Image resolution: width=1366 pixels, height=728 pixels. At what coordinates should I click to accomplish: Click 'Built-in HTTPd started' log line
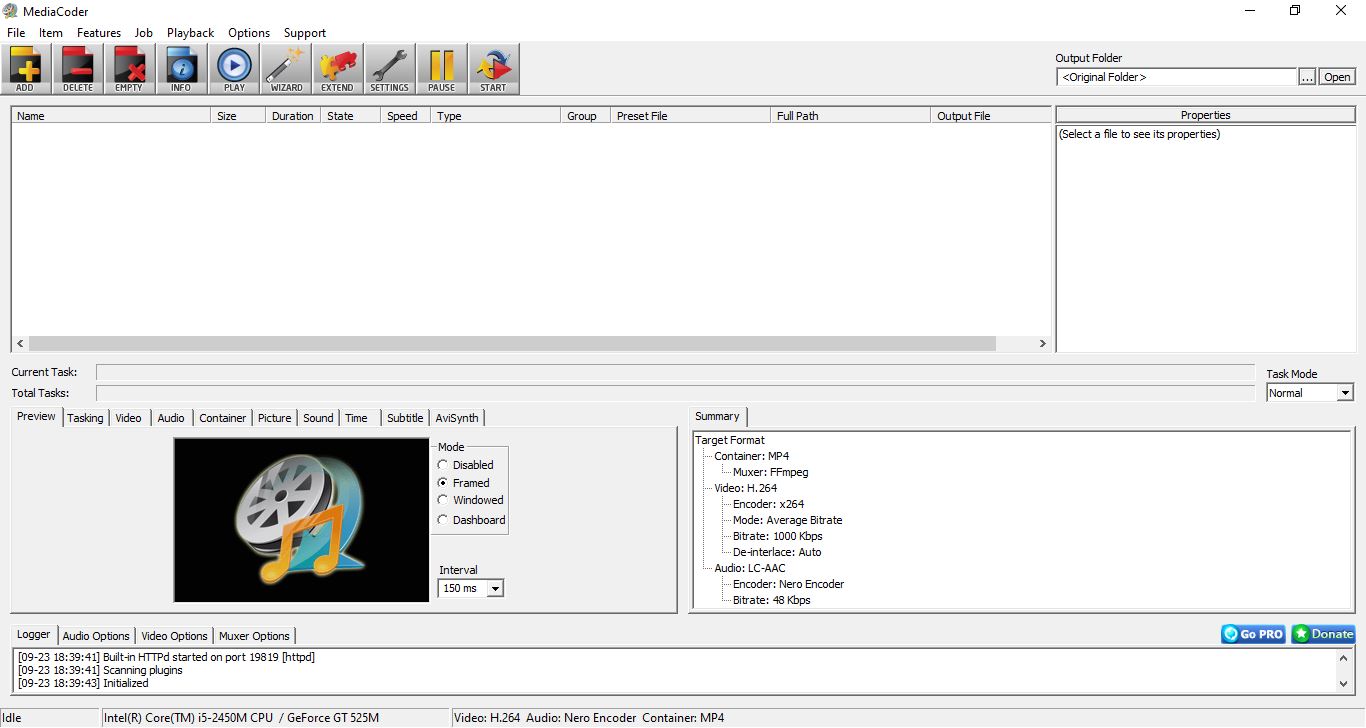[166, 657]
